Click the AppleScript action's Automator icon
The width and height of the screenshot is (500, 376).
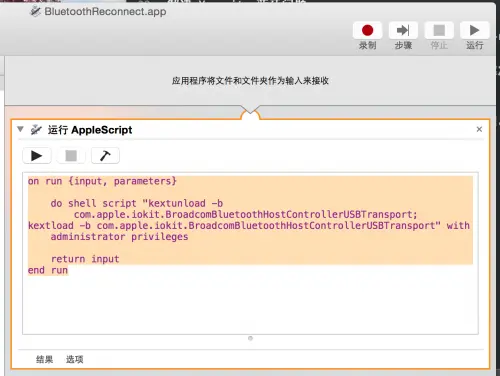point(36,129)
